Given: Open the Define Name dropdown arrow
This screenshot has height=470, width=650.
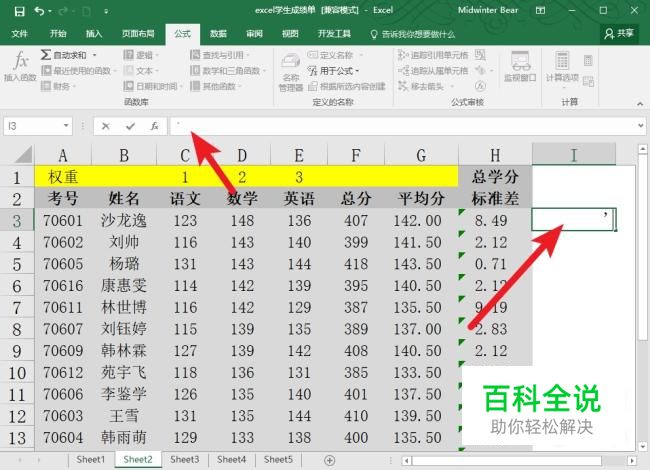Looking at the screenshot, I should 361,55.
